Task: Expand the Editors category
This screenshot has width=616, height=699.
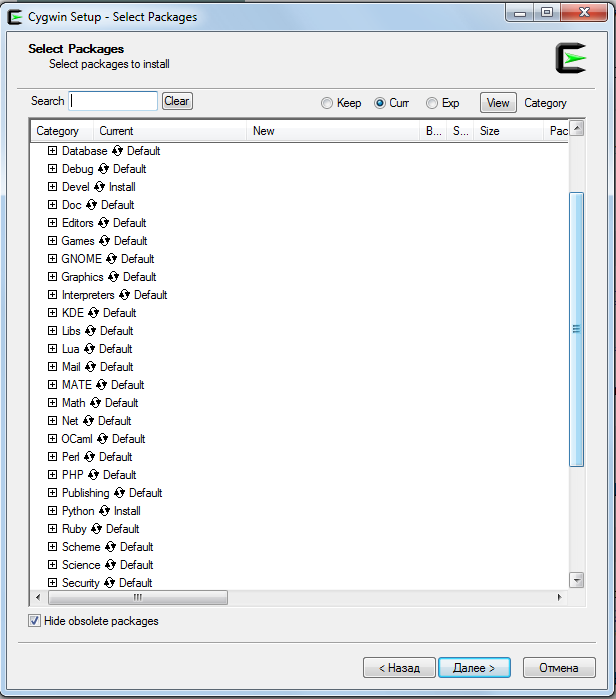Action: (x=53, y=223)
